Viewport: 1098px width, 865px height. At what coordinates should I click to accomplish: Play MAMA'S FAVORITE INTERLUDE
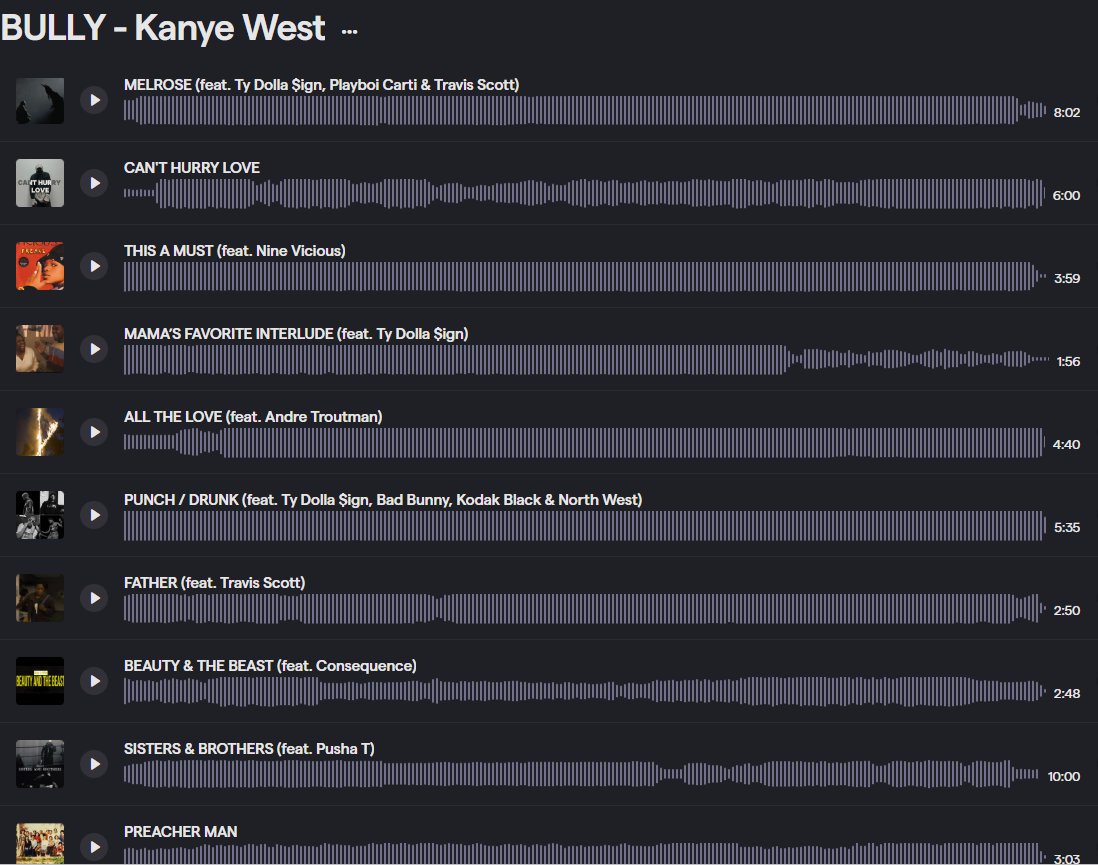click(94, 349)
